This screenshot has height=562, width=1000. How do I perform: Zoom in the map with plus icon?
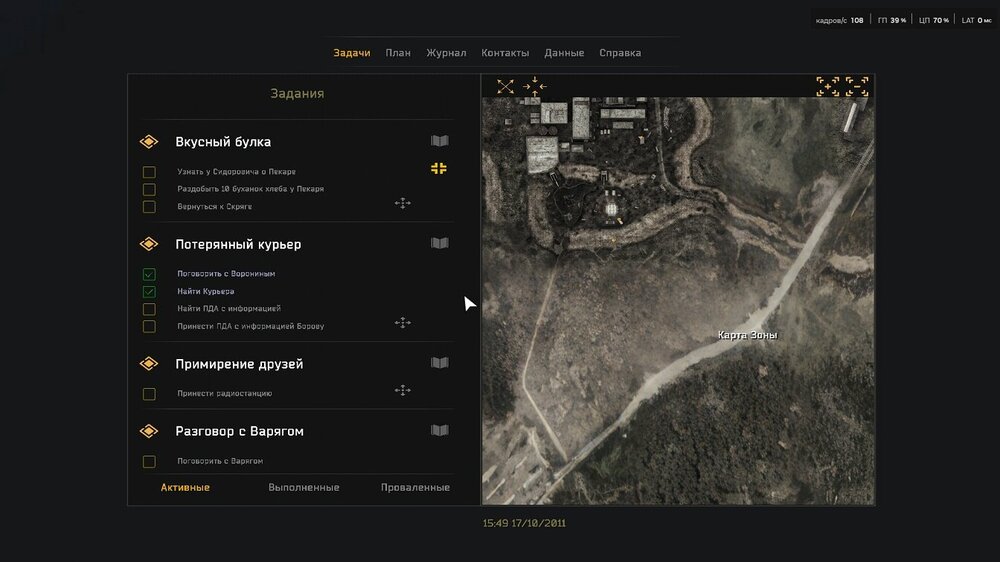coord(827,86)
